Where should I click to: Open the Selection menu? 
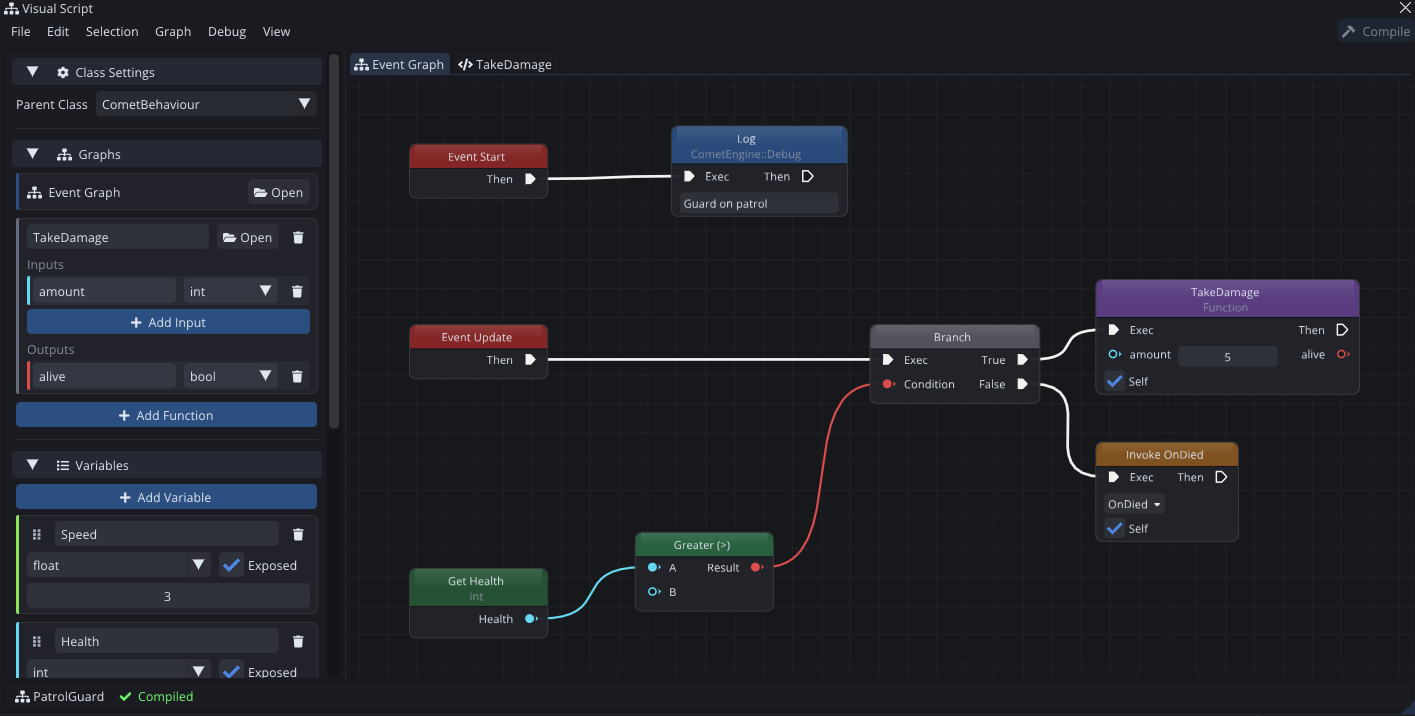coord(112,31)
